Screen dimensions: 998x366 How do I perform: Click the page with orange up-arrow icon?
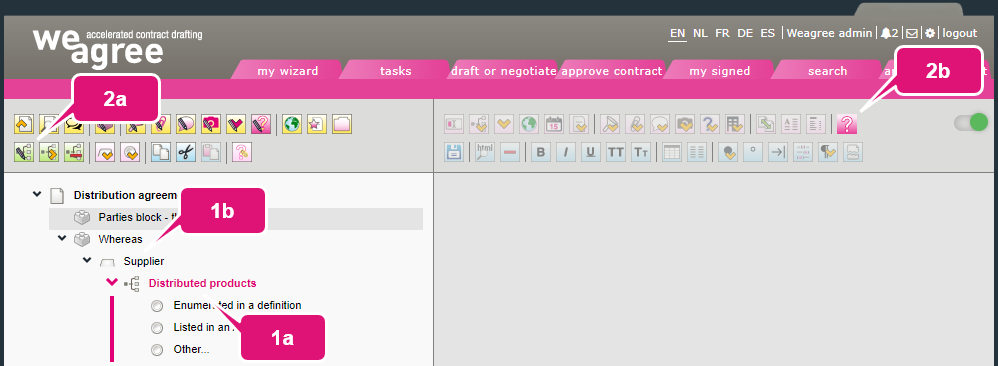click(x=24, y=124)
